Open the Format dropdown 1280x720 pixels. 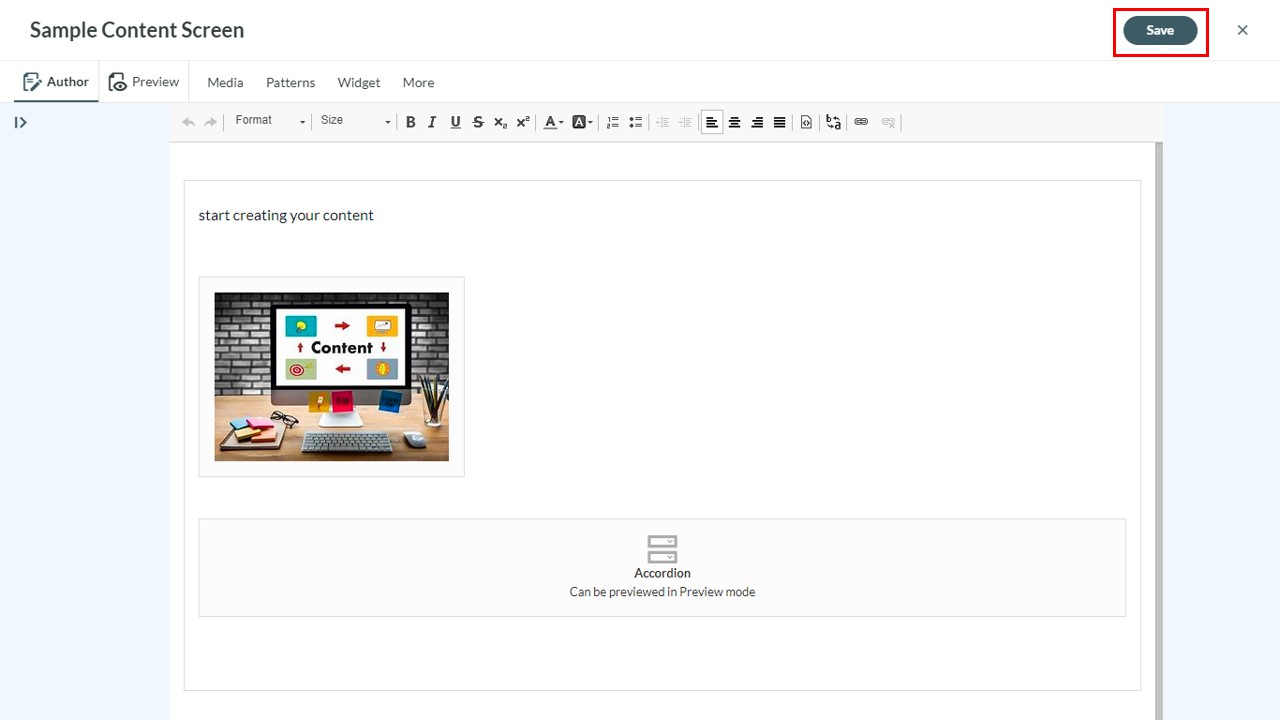pyautogui.click(x=270, y=121)
